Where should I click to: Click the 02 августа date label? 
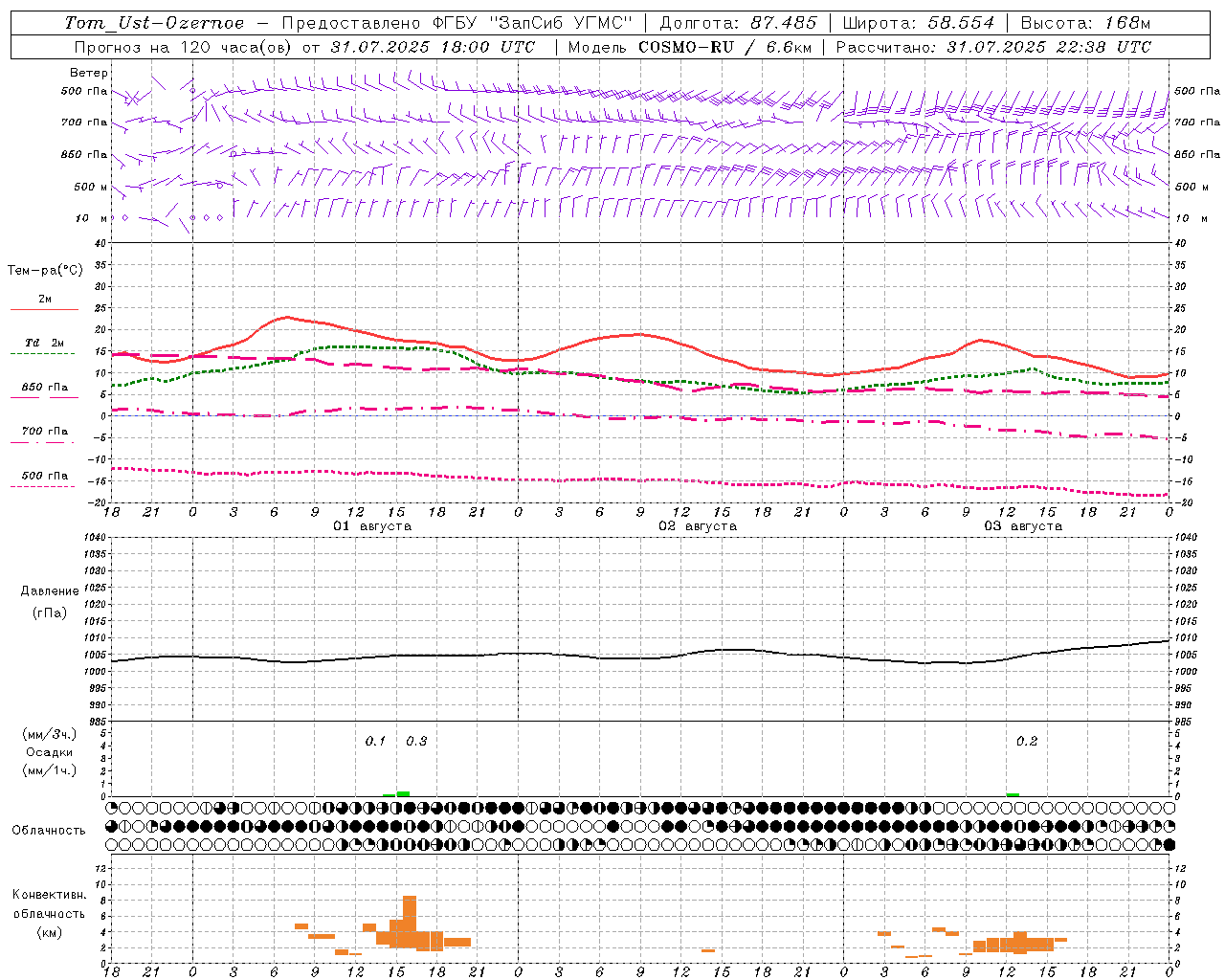point(698,526)
